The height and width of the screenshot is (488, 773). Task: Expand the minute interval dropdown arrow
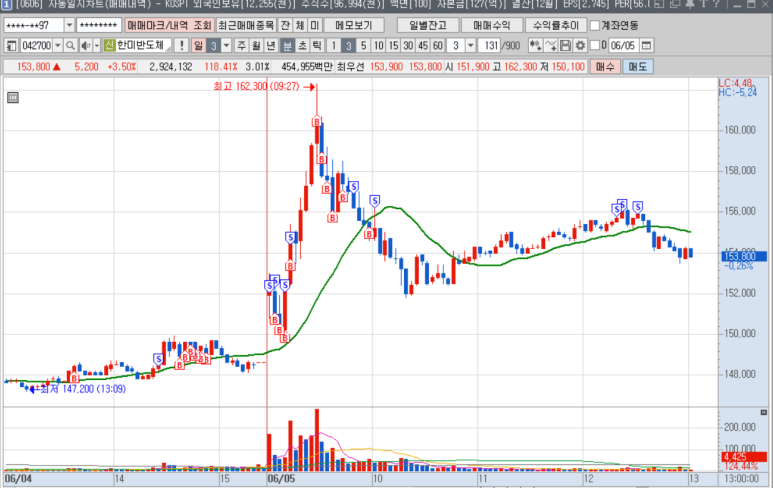(x=470, y=46)
